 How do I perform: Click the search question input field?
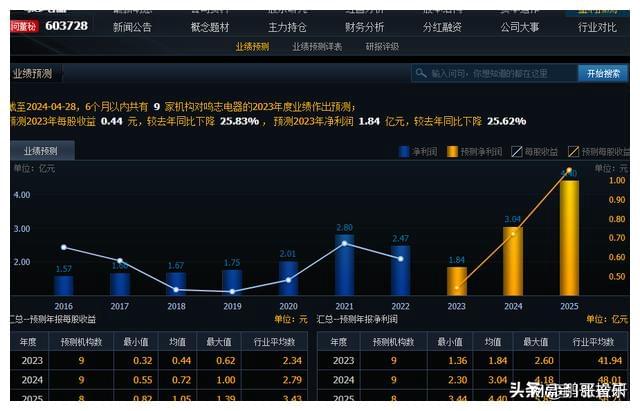500,73
